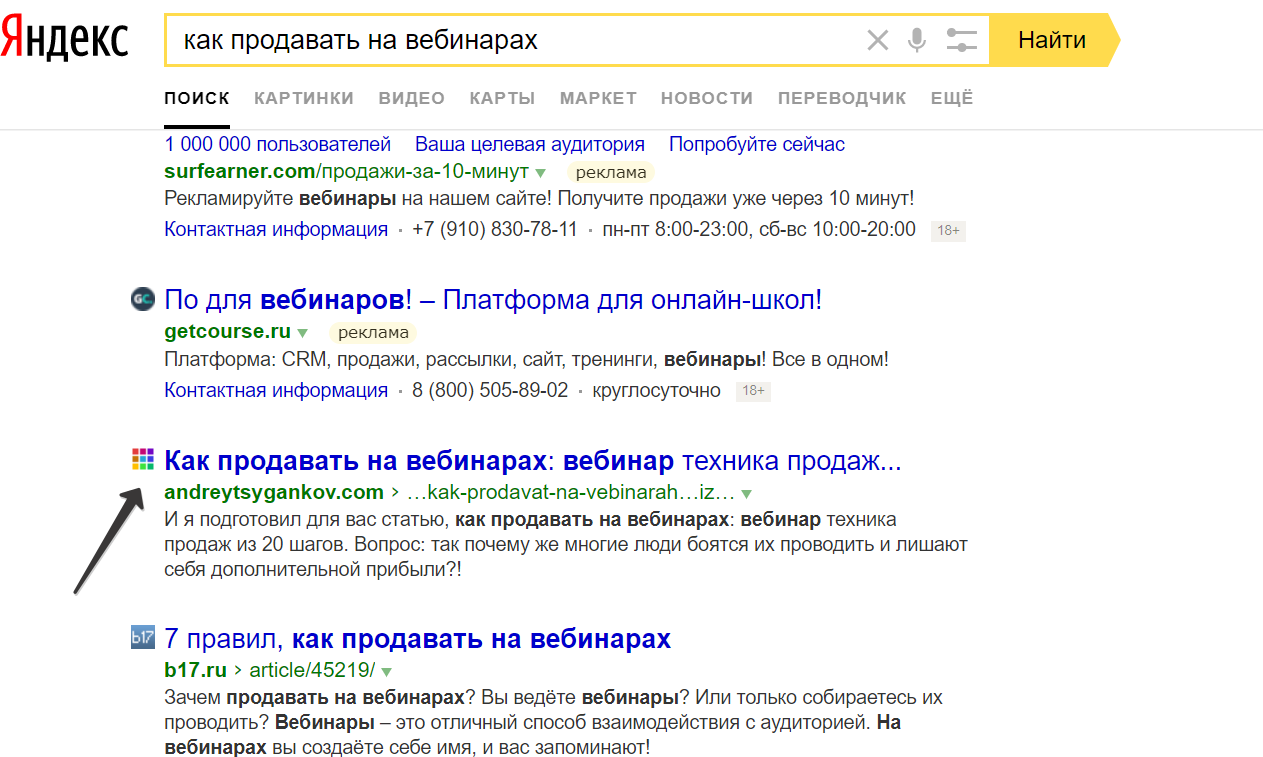Expand the dropdown arrow after andreytsygankov URL
Image resolution: width=1263 pixels, height=757 pixels.
tap(747, 494)
